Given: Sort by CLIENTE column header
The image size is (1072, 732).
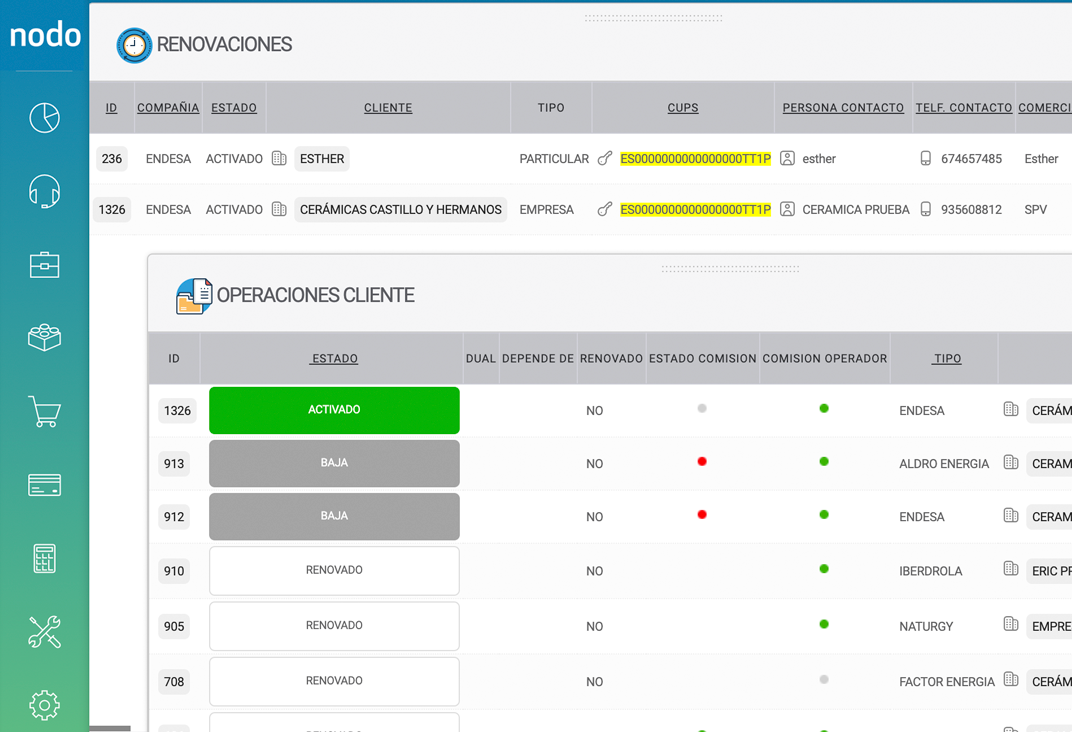Looking at the screenshot, I should (x=388, y=108).
